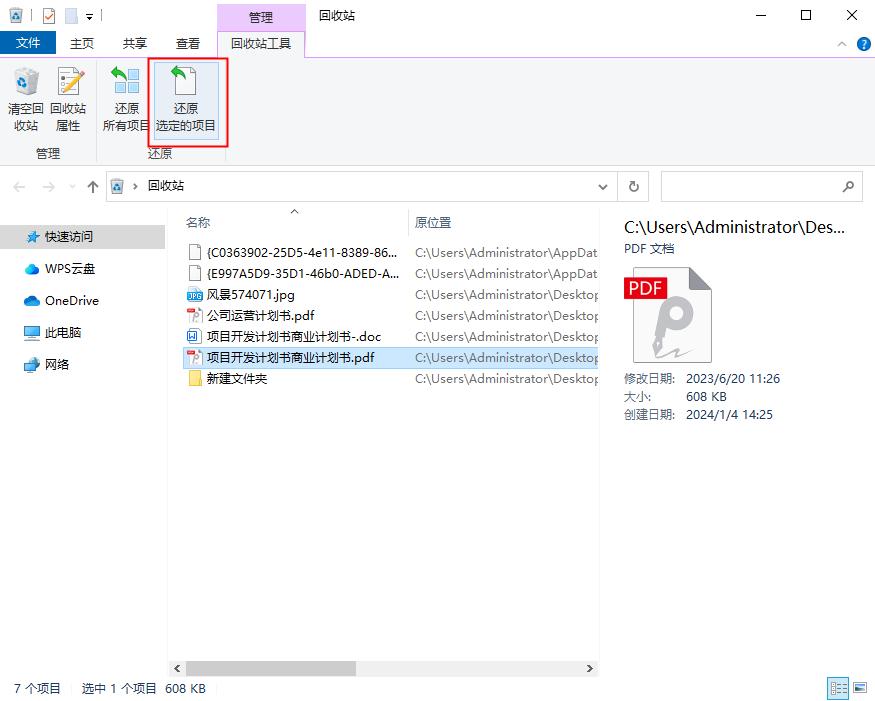Open the recent locations dropdown arrow
875x701 pixels.
point(72,187)
